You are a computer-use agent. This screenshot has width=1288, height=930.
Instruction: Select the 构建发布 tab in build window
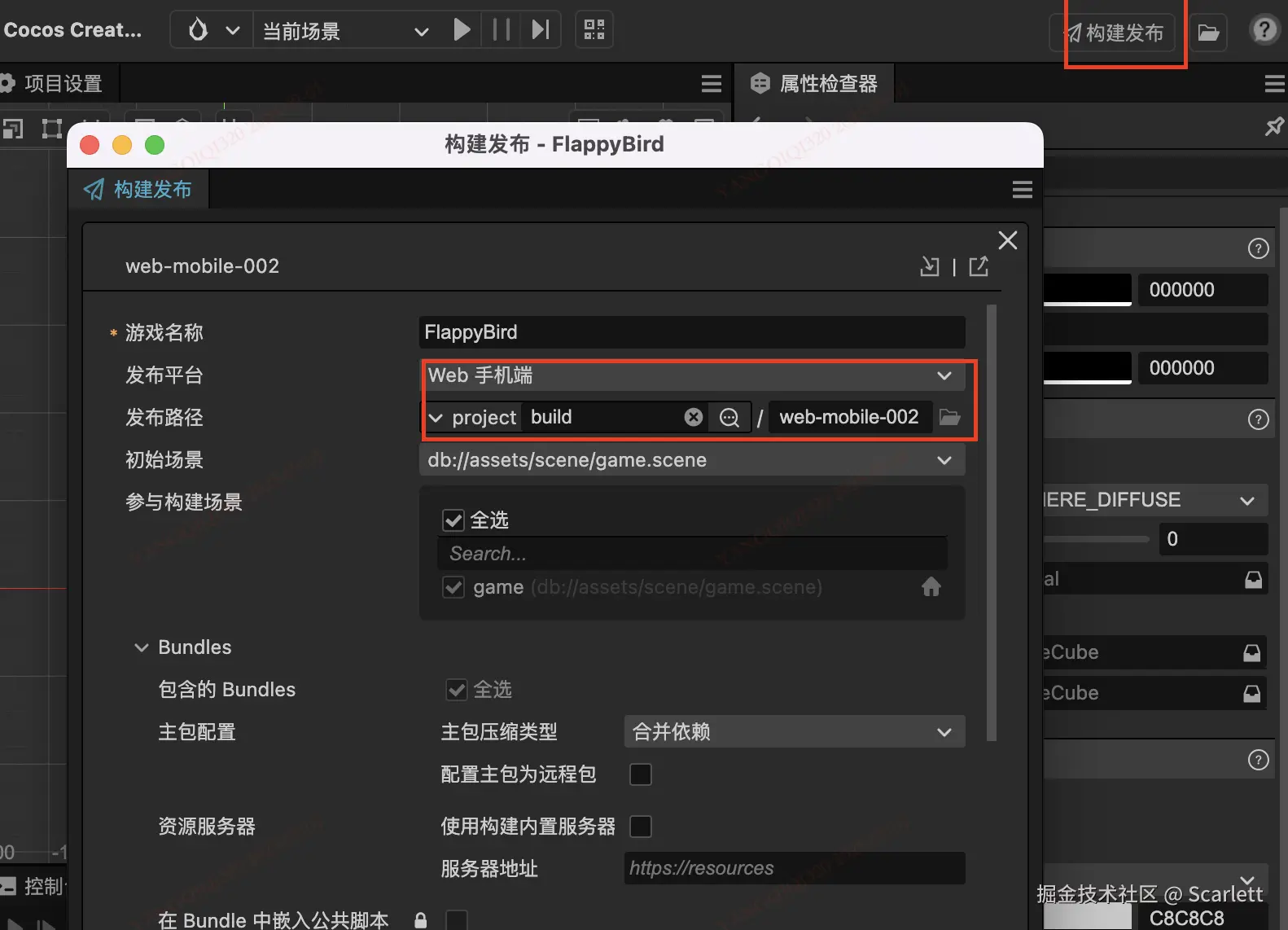[x=138, y=189]
